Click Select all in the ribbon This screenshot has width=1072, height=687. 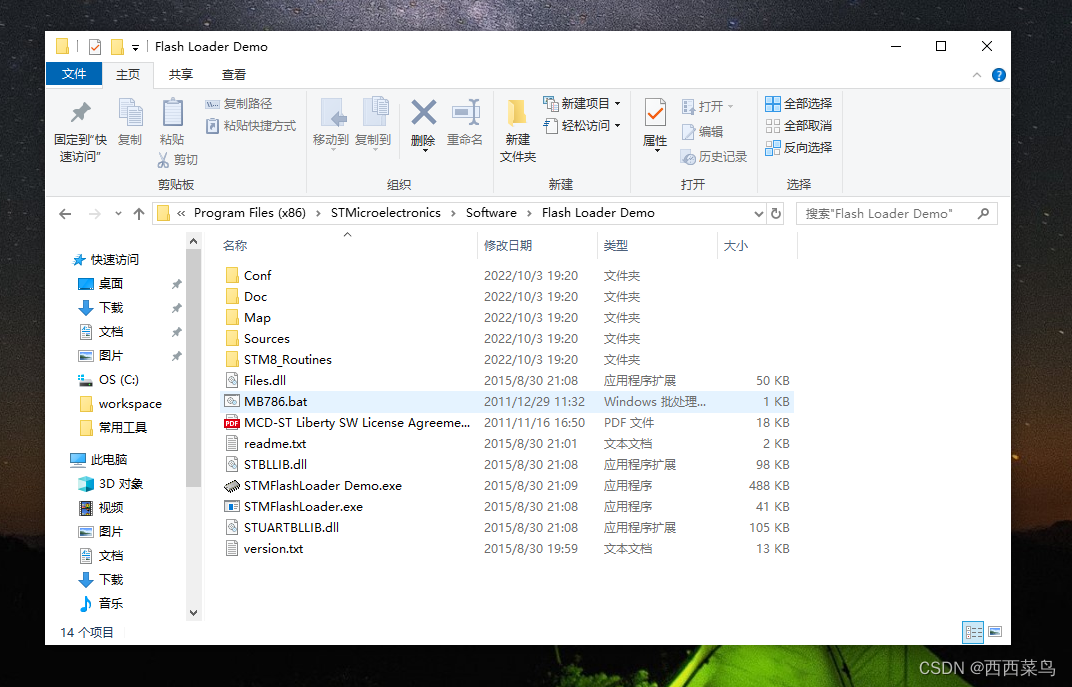[x=799, y=104]
